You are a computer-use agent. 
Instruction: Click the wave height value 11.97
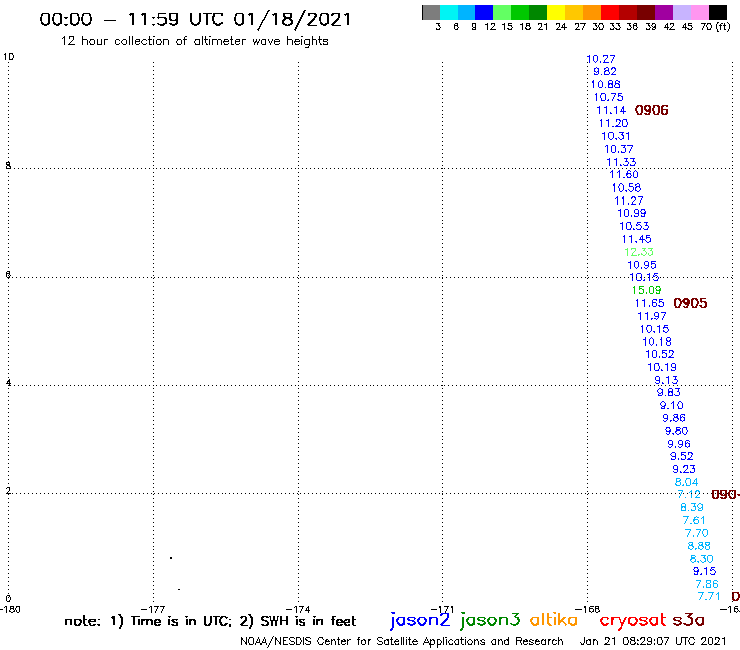tap(652, 316)
